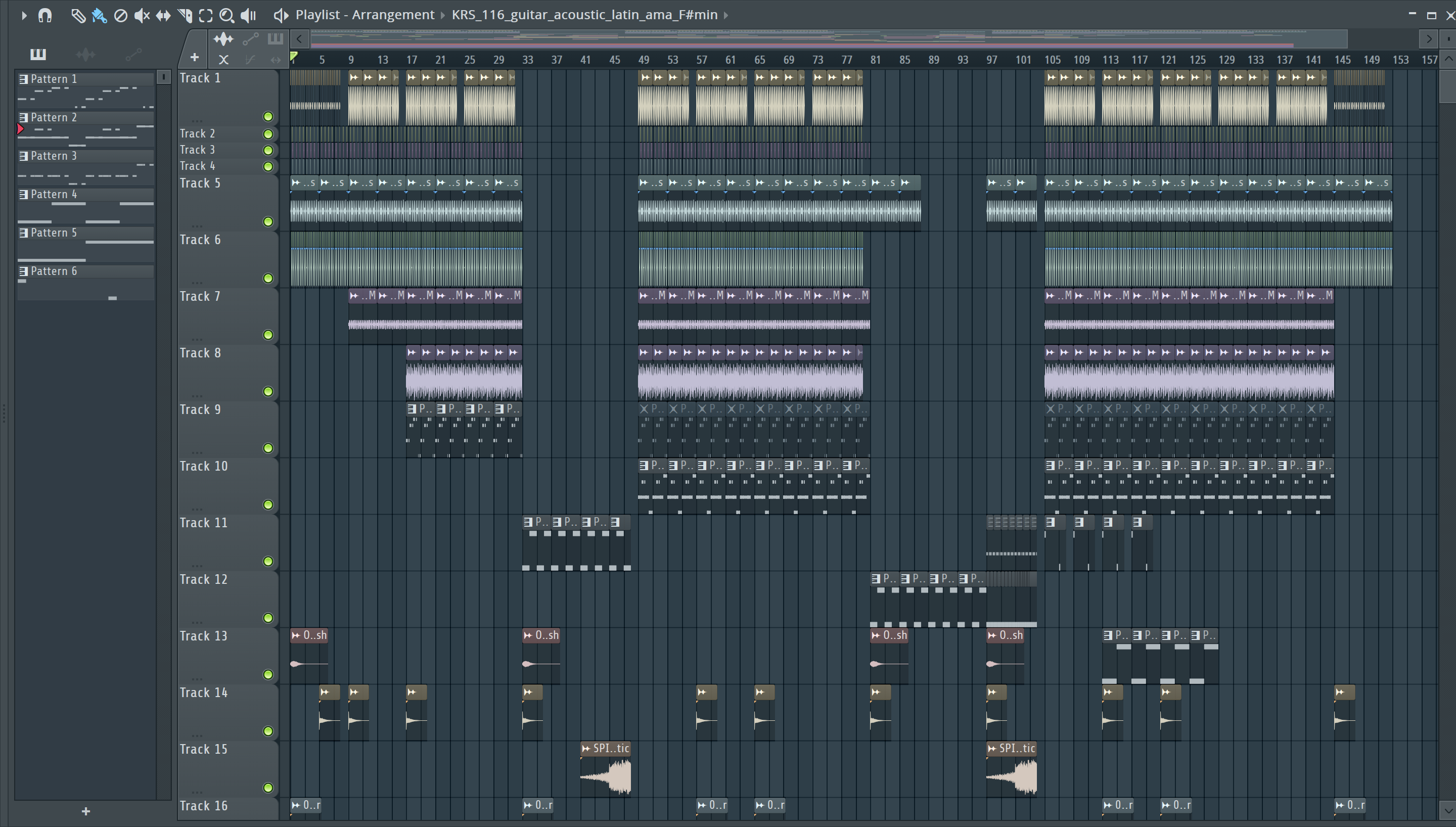The width and height of the screenshot is (1456, 827).
Task: Toggle the snap magnet icon
Action: [x=45, y=15]
